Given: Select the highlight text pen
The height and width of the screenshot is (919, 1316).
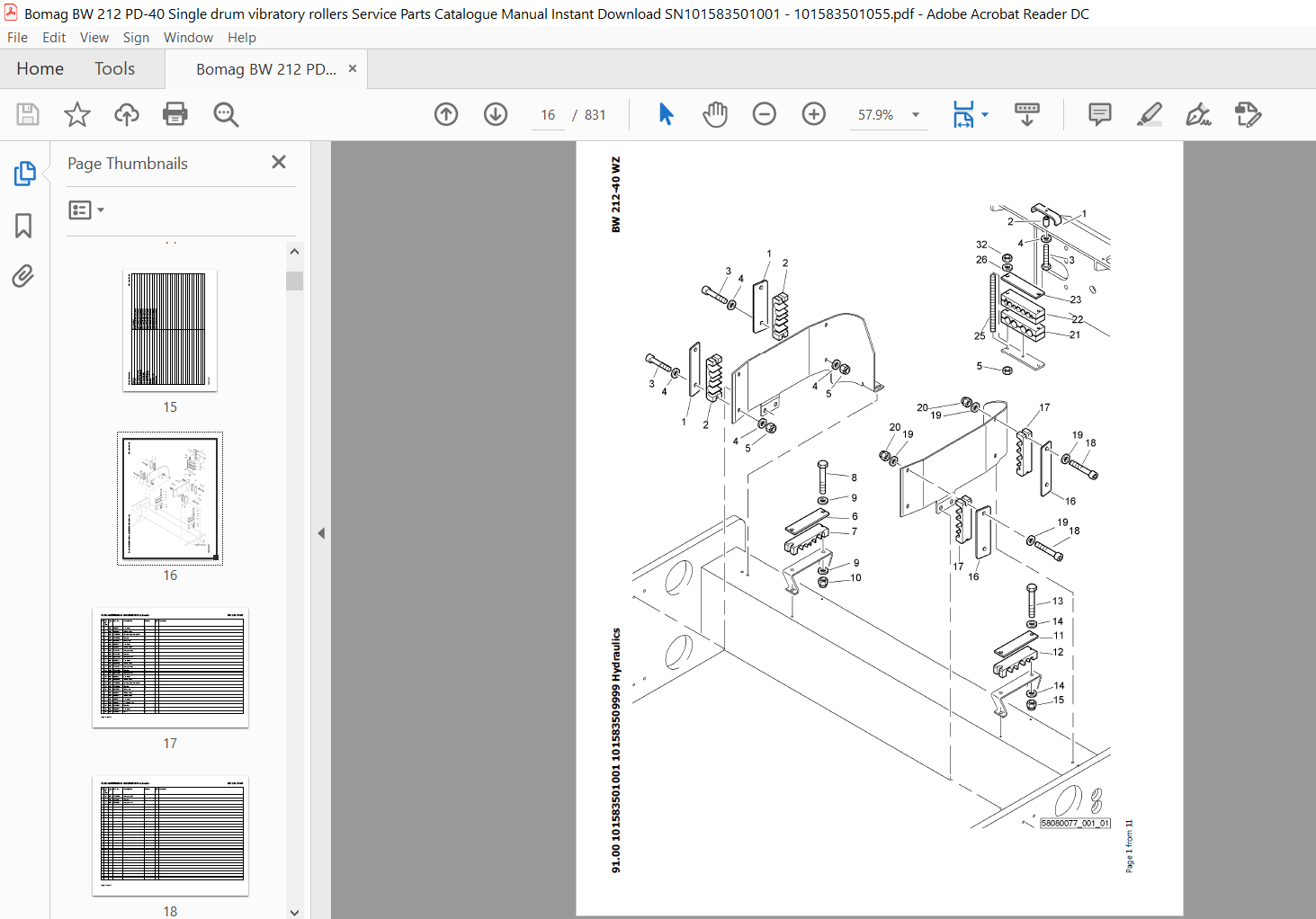Looking at the screenshot, I should [1149, 114].
